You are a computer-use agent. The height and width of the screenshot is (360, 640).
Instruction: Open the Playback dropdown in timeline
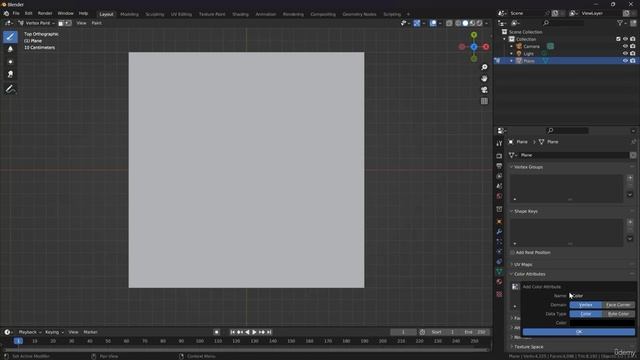[30, 332]
